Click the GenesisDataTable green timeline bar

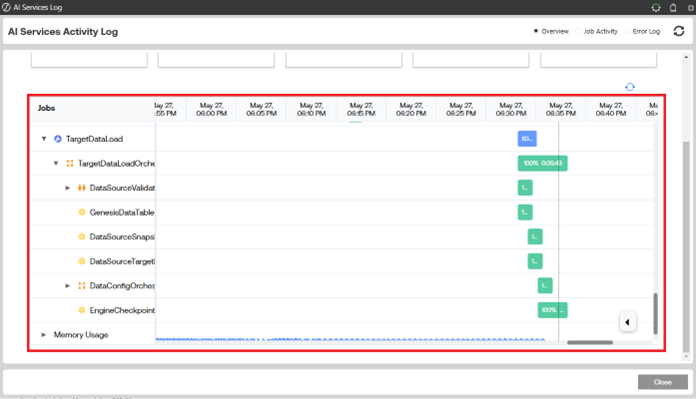(525, 212)
